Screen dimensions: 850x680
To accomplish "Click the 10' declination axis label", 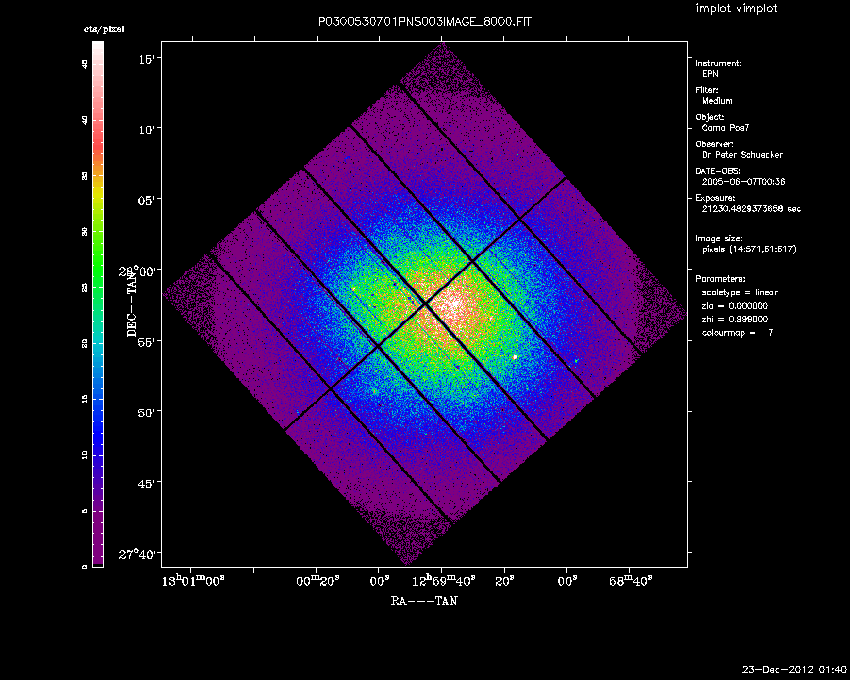I will pyautogui.click(x=146, y=129).
